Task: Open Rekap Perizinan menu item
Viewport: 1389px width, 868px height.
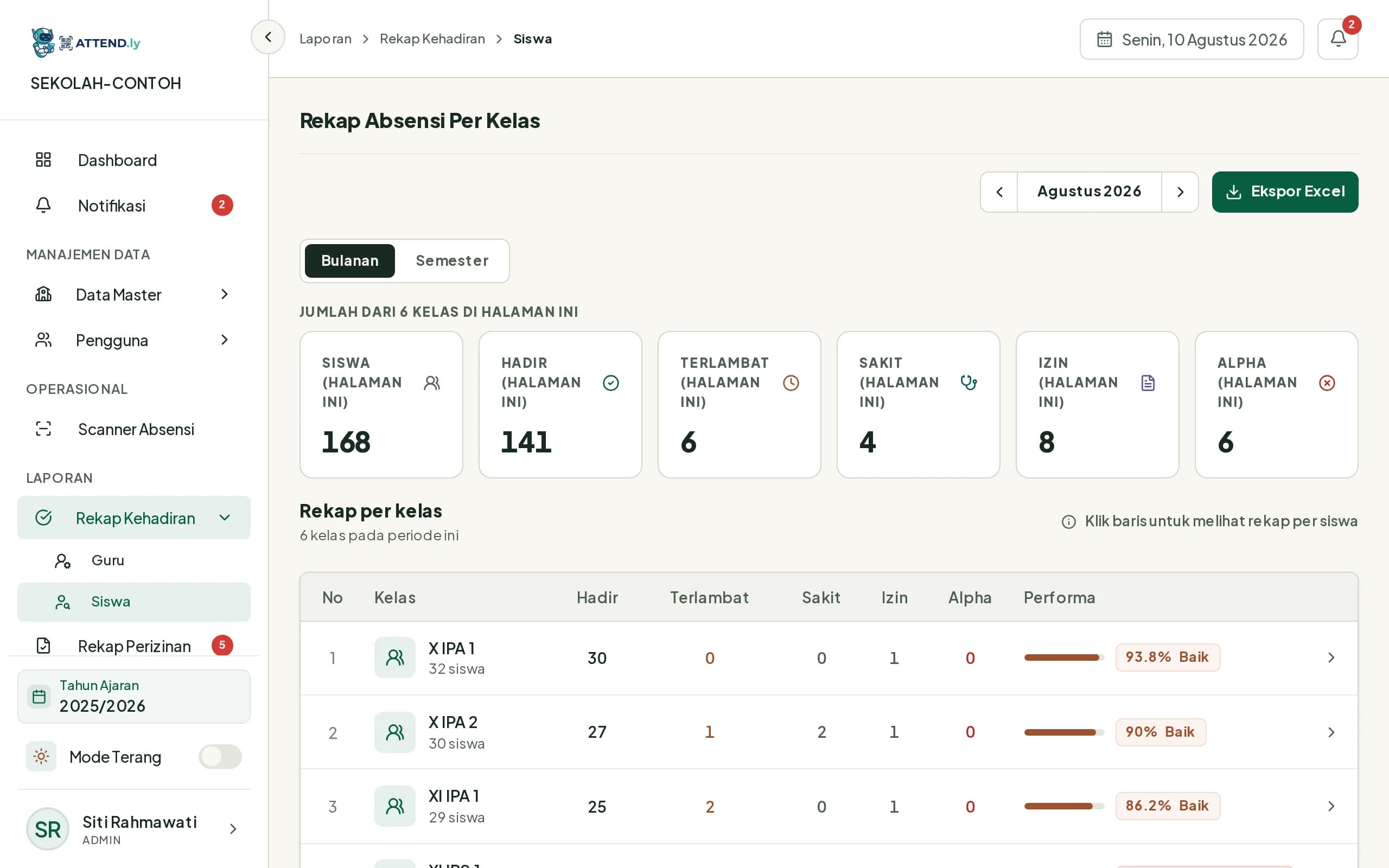Action: click(133, 646)
